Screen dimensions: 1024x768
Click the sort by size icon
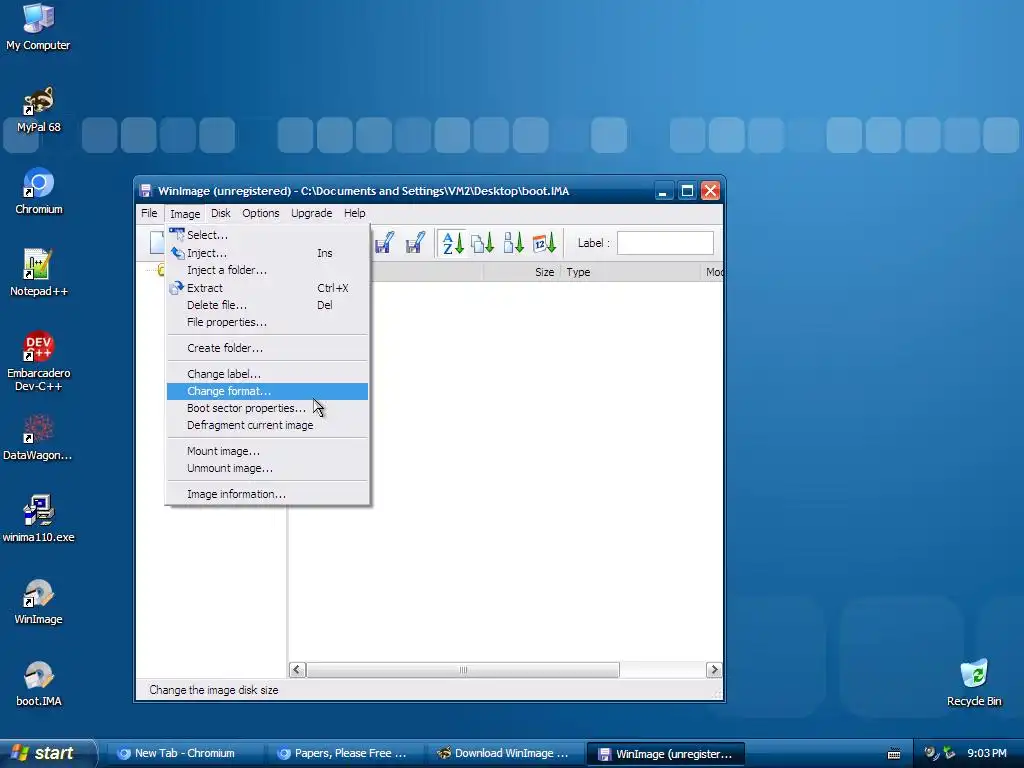click(513, 243)
